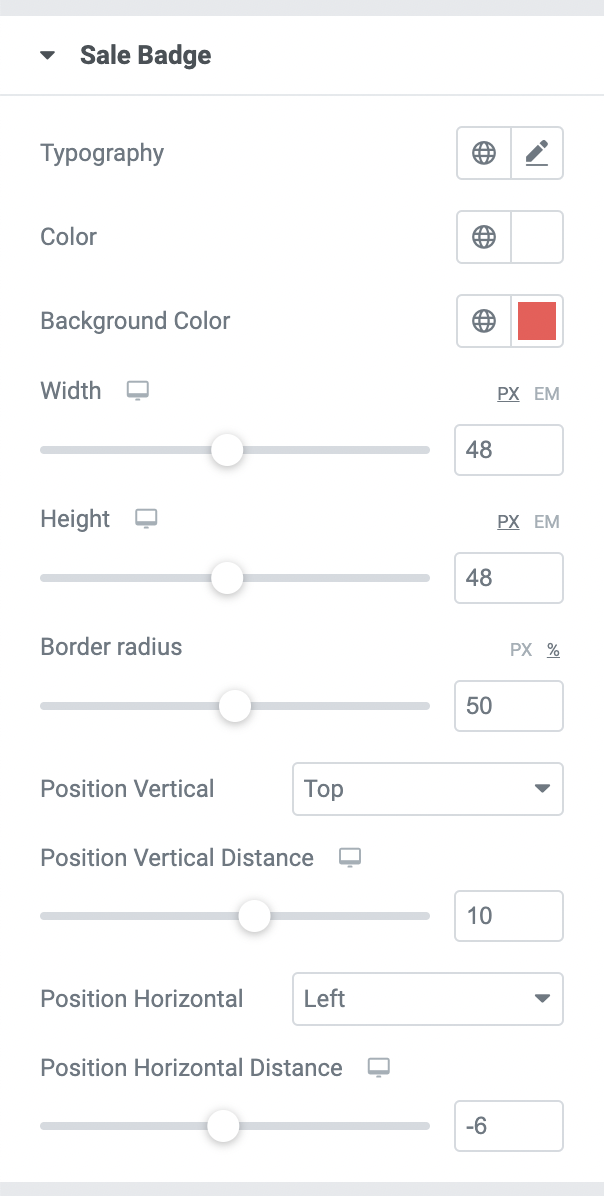
Task: Switch Border radius unit to PX
Action: pos(521,651)
